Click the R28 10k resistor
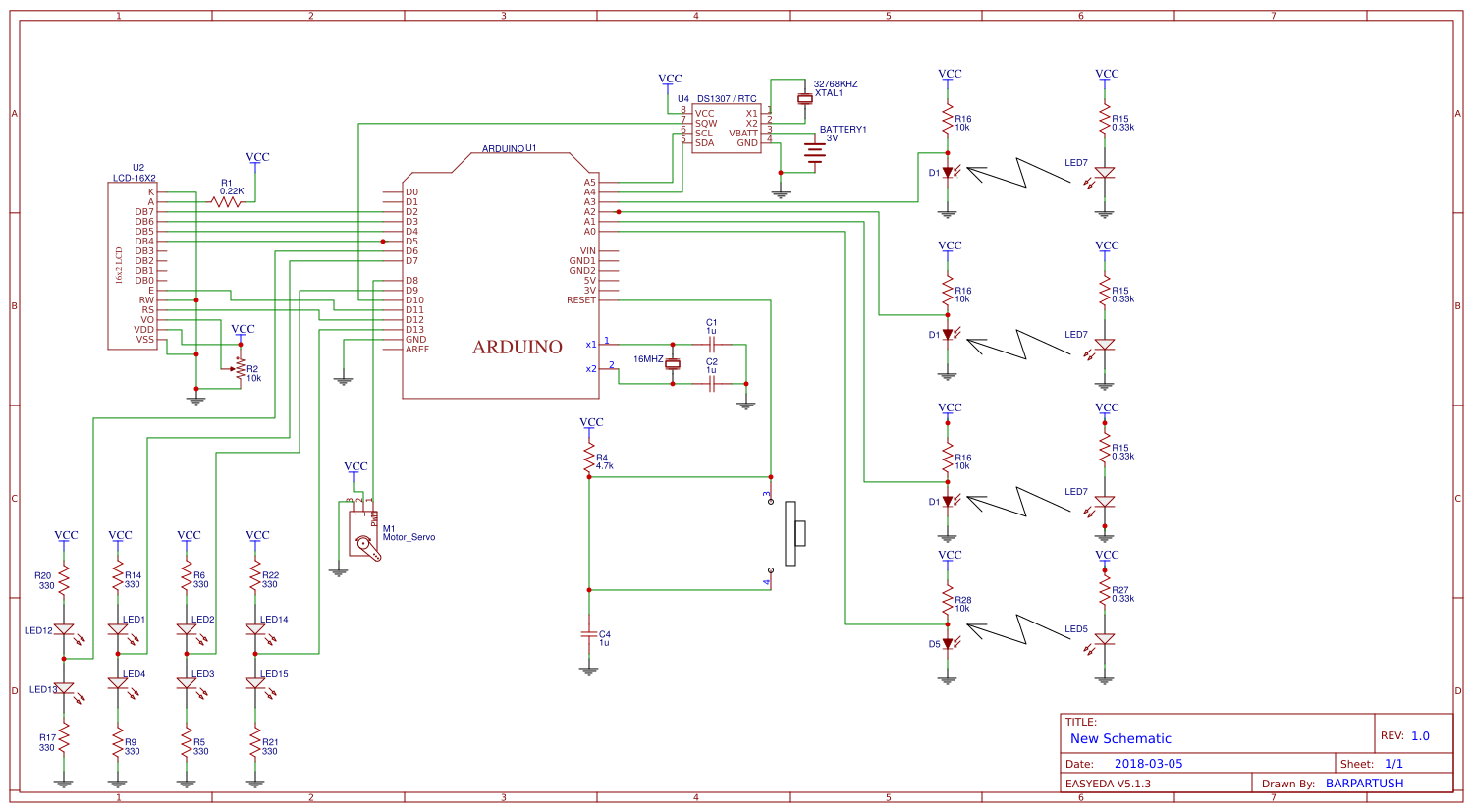1473x812 pixels. (948, 600)
